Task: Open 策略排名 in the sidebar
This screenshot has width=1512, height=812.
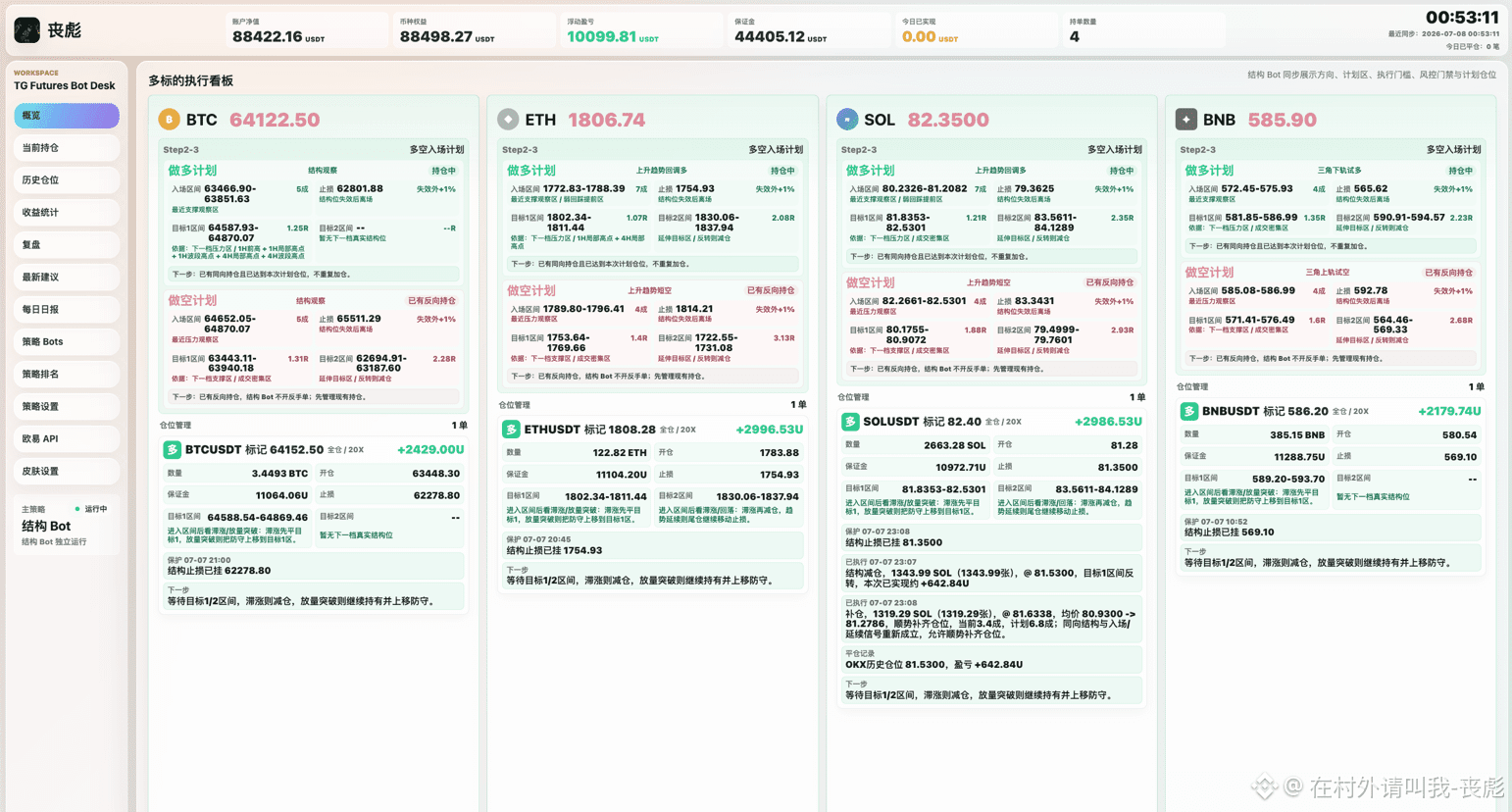Action: pyautogui.click(x=67, y=375)
